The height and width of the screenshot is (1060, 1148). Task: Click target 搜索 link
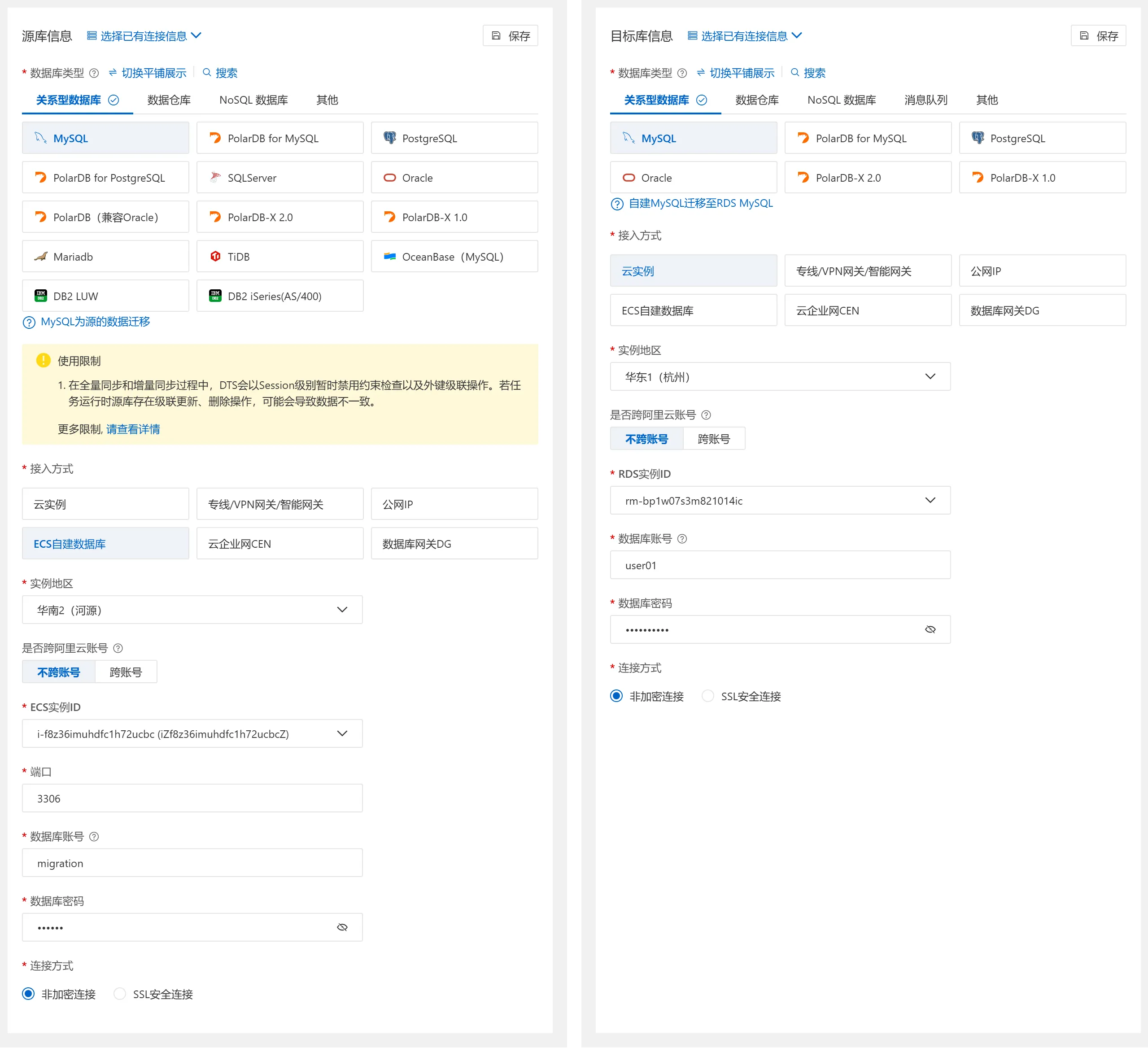point(808,73)
